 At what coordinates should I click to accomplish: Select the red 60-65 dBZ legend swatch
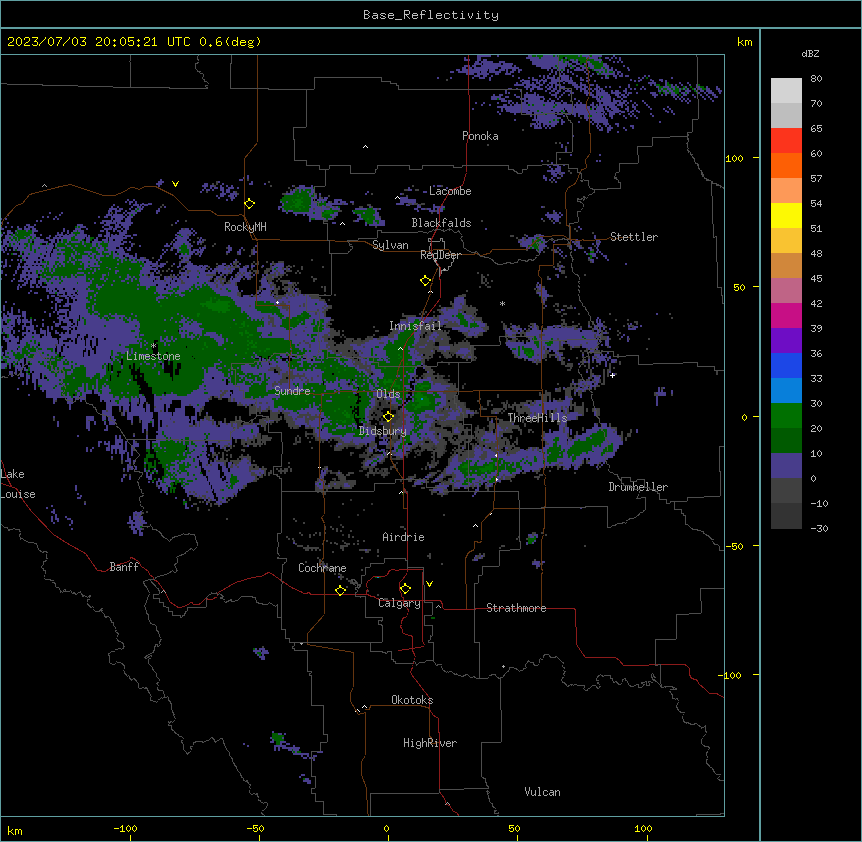tap(786, 141)
